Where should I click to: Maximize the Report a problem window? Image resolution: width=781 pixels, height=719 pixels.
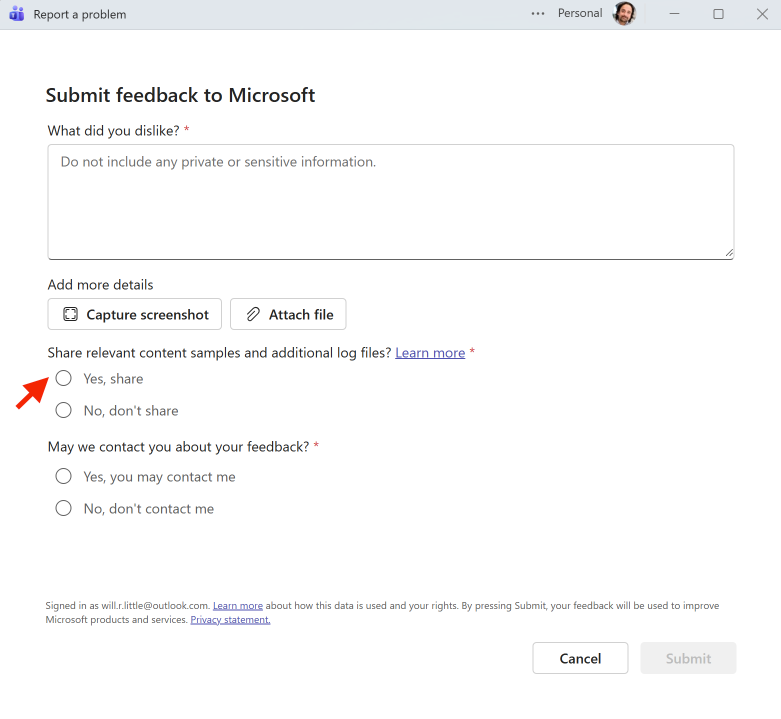click(x=718, y=14)
